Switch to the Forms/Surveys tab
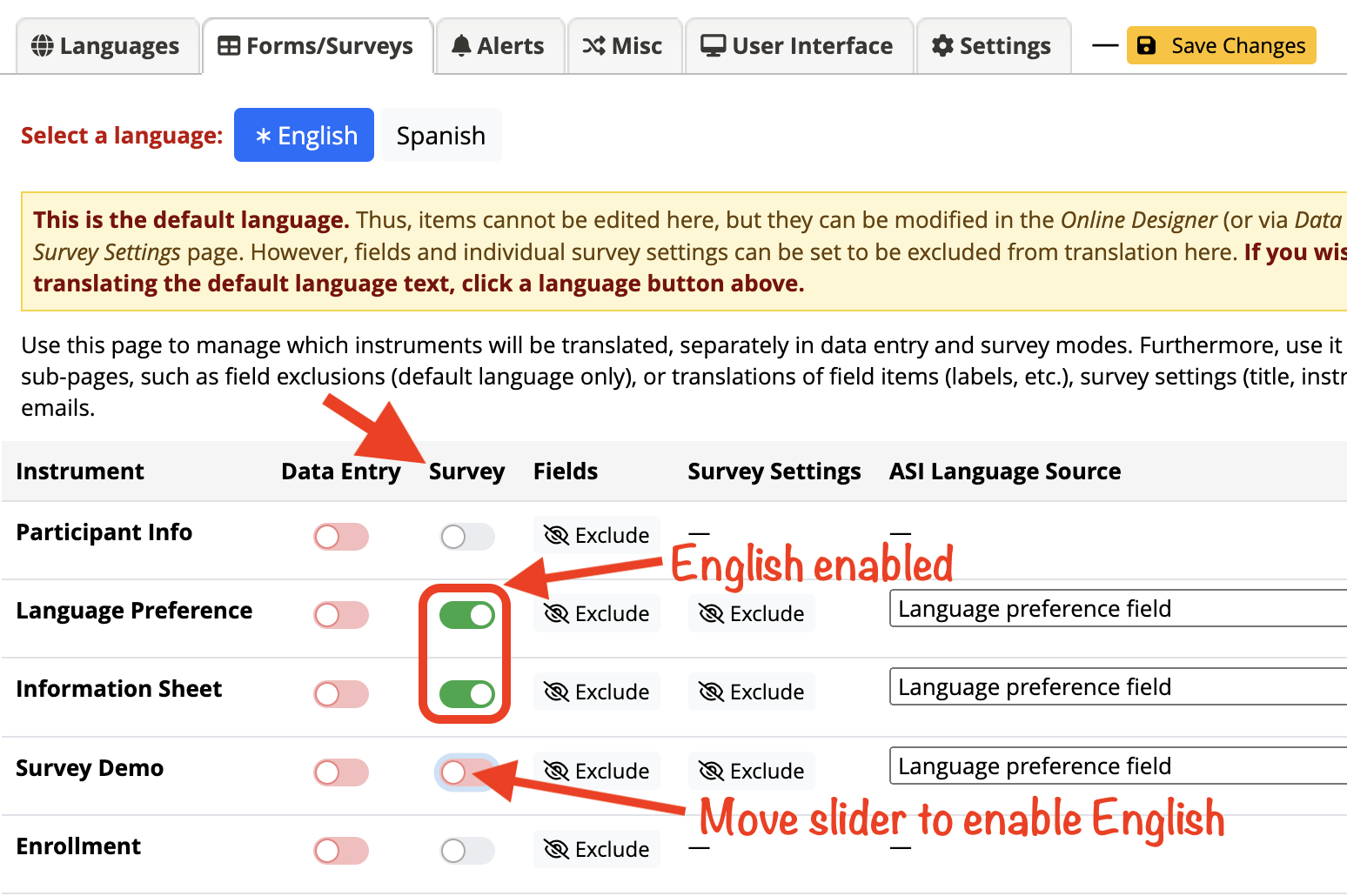The width and height of the screenshot is (1347, 896). [318, 46]
